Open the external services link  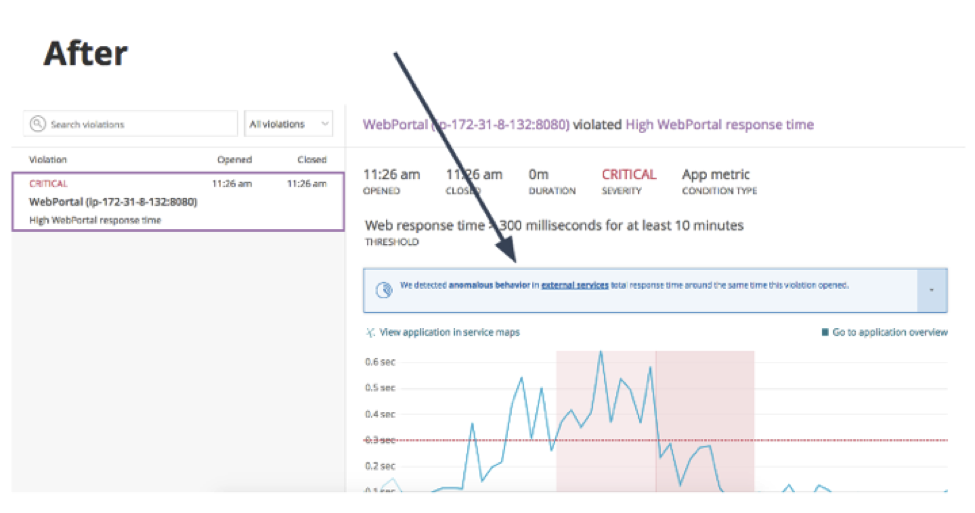point(575,285)
